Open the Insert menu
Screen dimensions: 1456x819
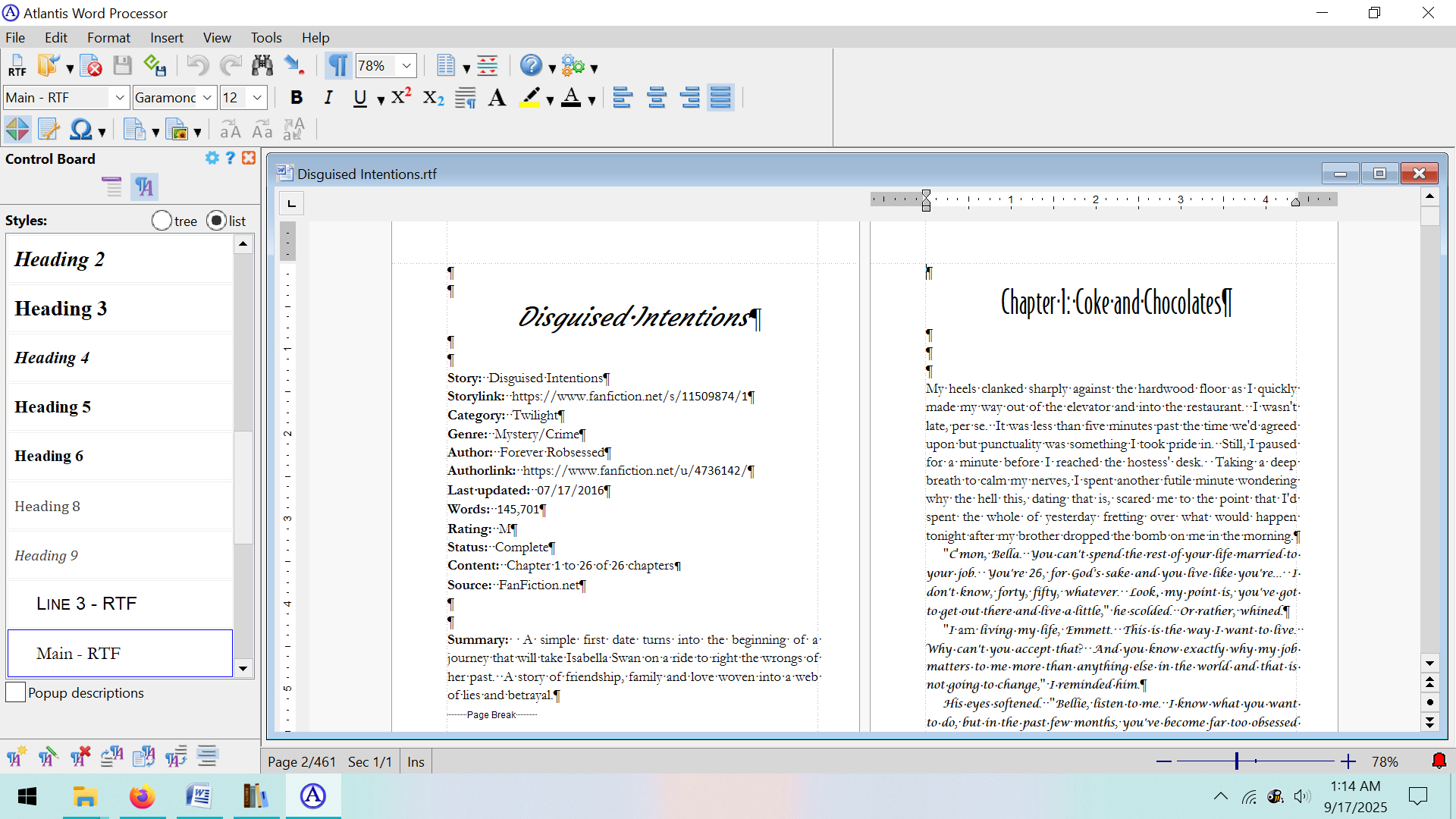coord(166,37)
